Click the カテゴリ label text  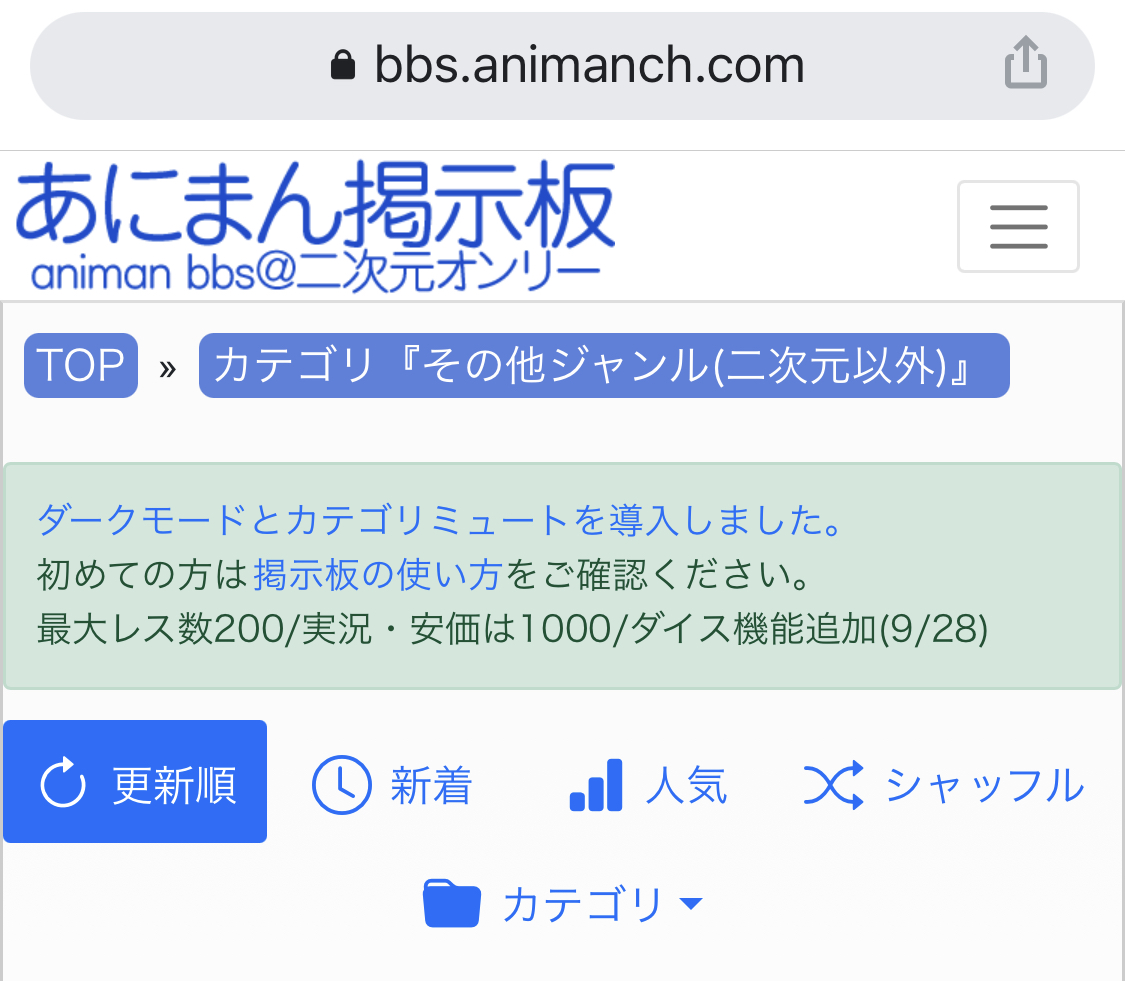click(582, 905)
